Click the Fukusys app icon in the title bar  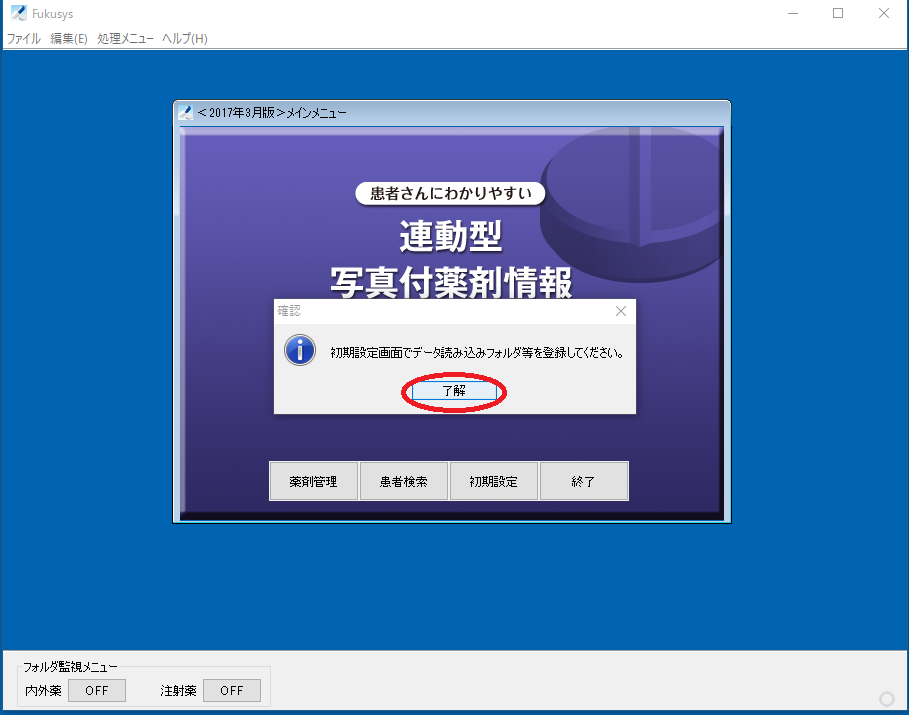[19, 13]
